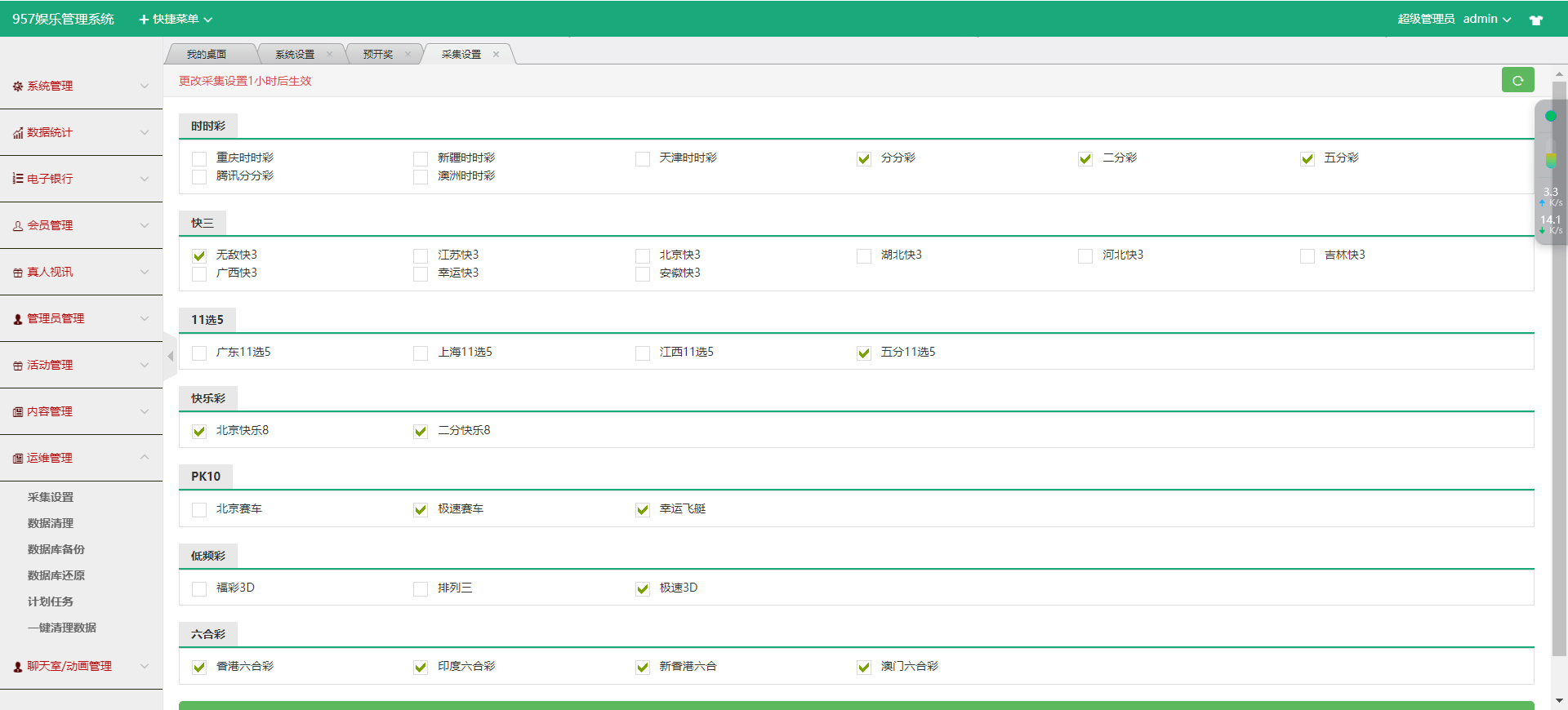Close the 采集设置 tab with its X
This screenshot has height=710, width=1568.
click(x=496, y=55)
